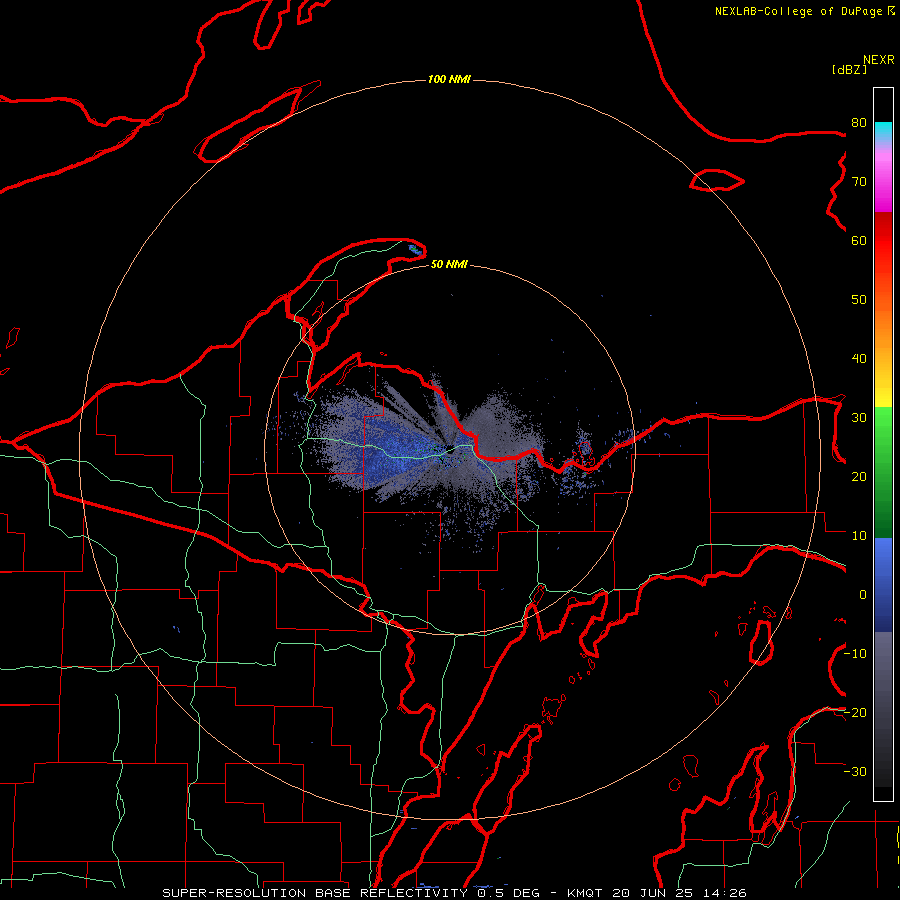Click the blue segment of color bar
900x900 pixels.
click(883, 583)
